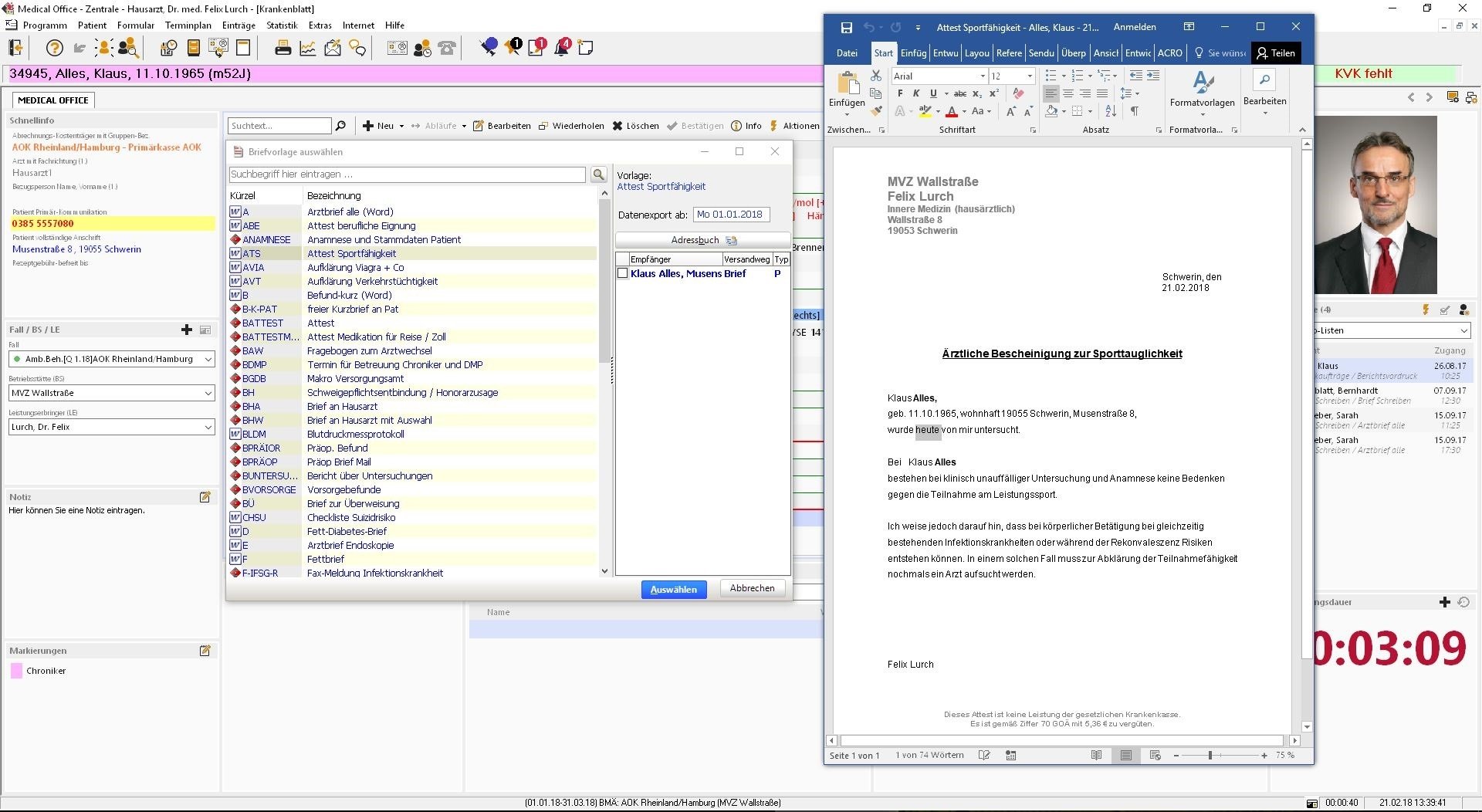
Task: Click the Bearbeiten button in entries toolbar
Action: 502,126
